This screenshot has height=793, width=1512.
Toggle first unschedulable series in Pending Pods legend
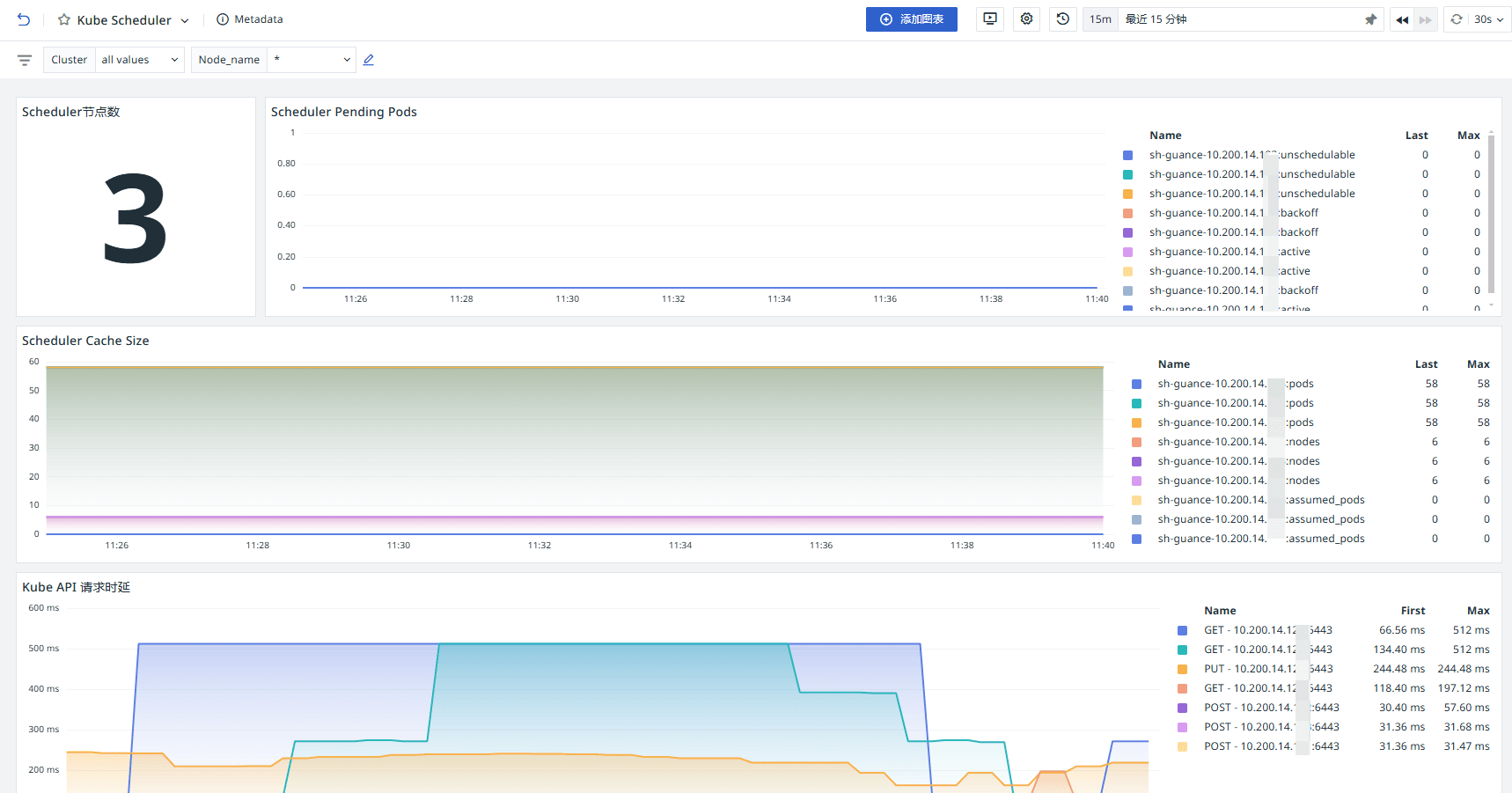[x=1251, y=155]
